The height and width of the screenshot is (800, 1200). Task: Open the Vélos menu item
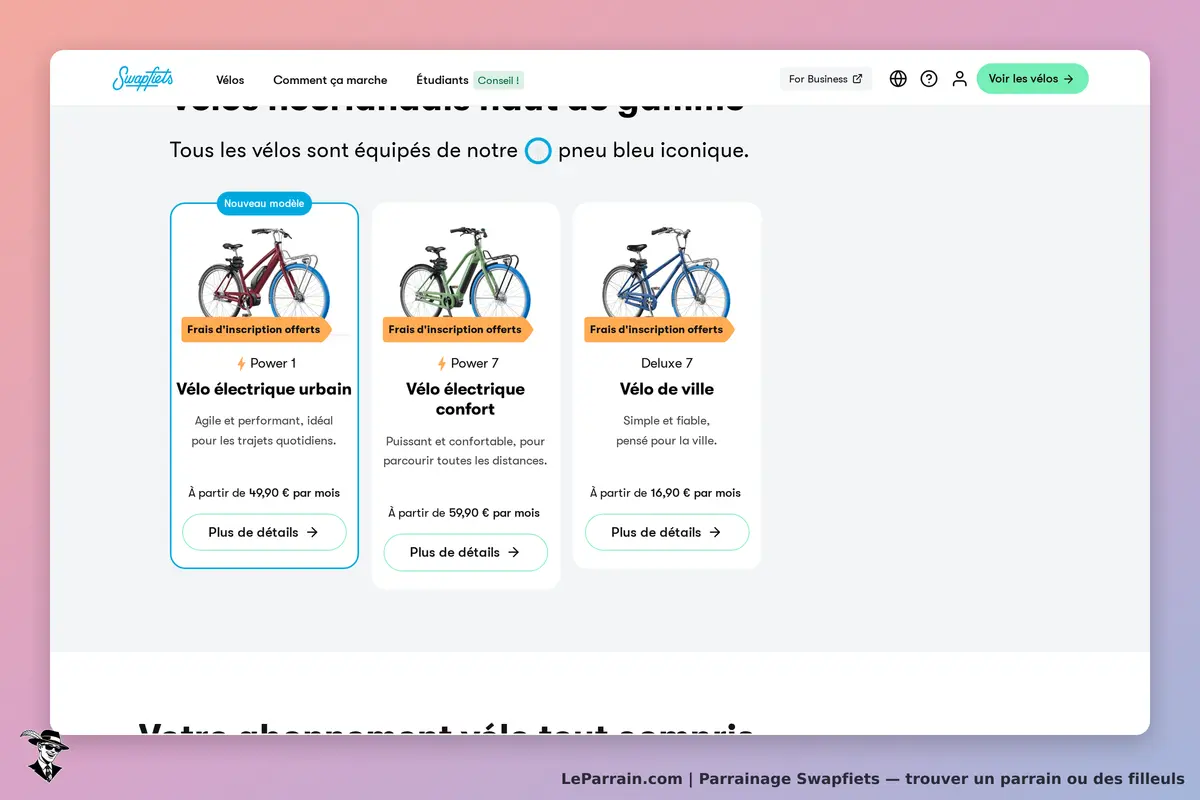[230, 80]
